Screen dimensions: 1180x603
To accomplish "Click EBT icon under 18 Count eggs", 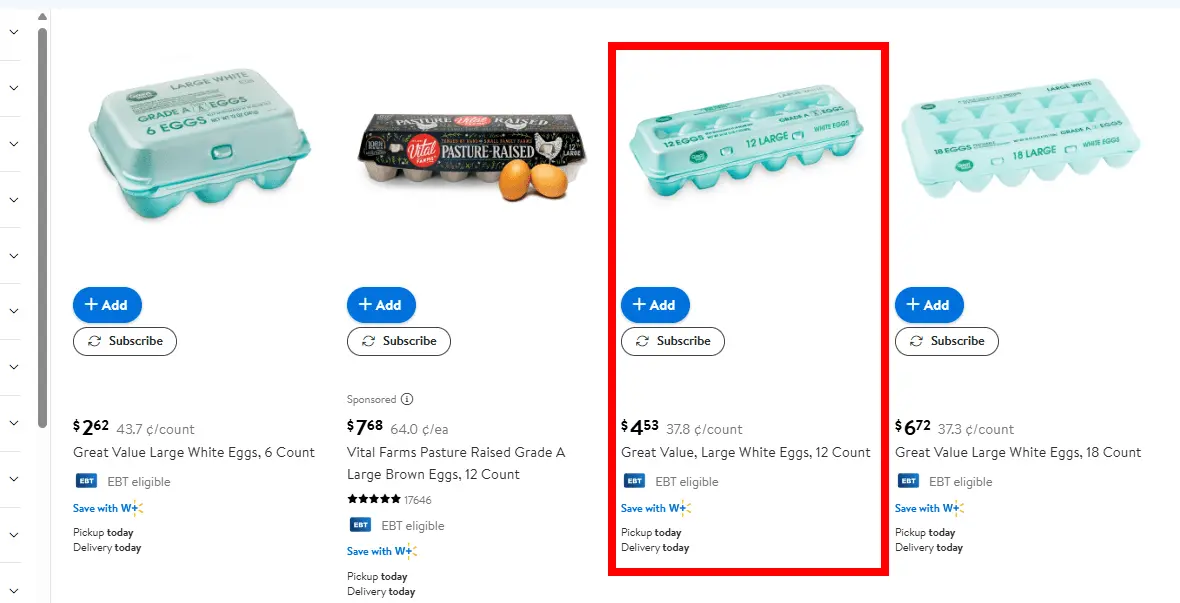I will [x=908, y=481].
